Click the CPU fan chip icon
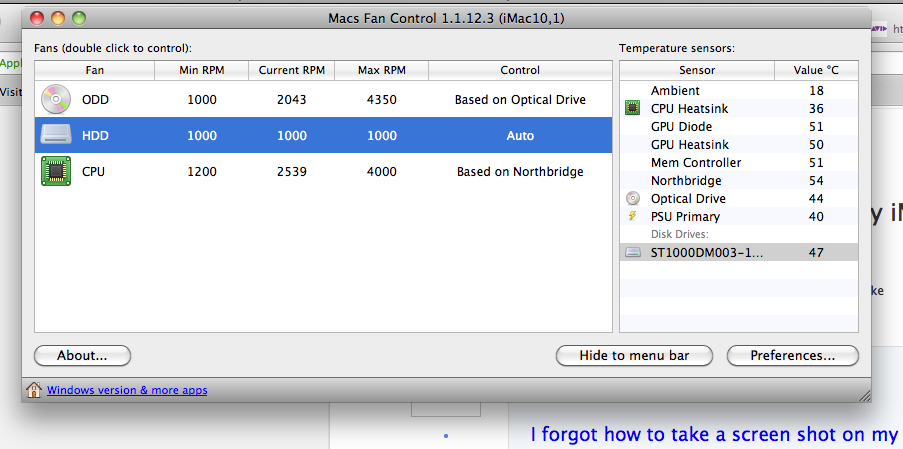Viewport: 903px width, 449px height. pyautogui.click(x=56, y=171)
